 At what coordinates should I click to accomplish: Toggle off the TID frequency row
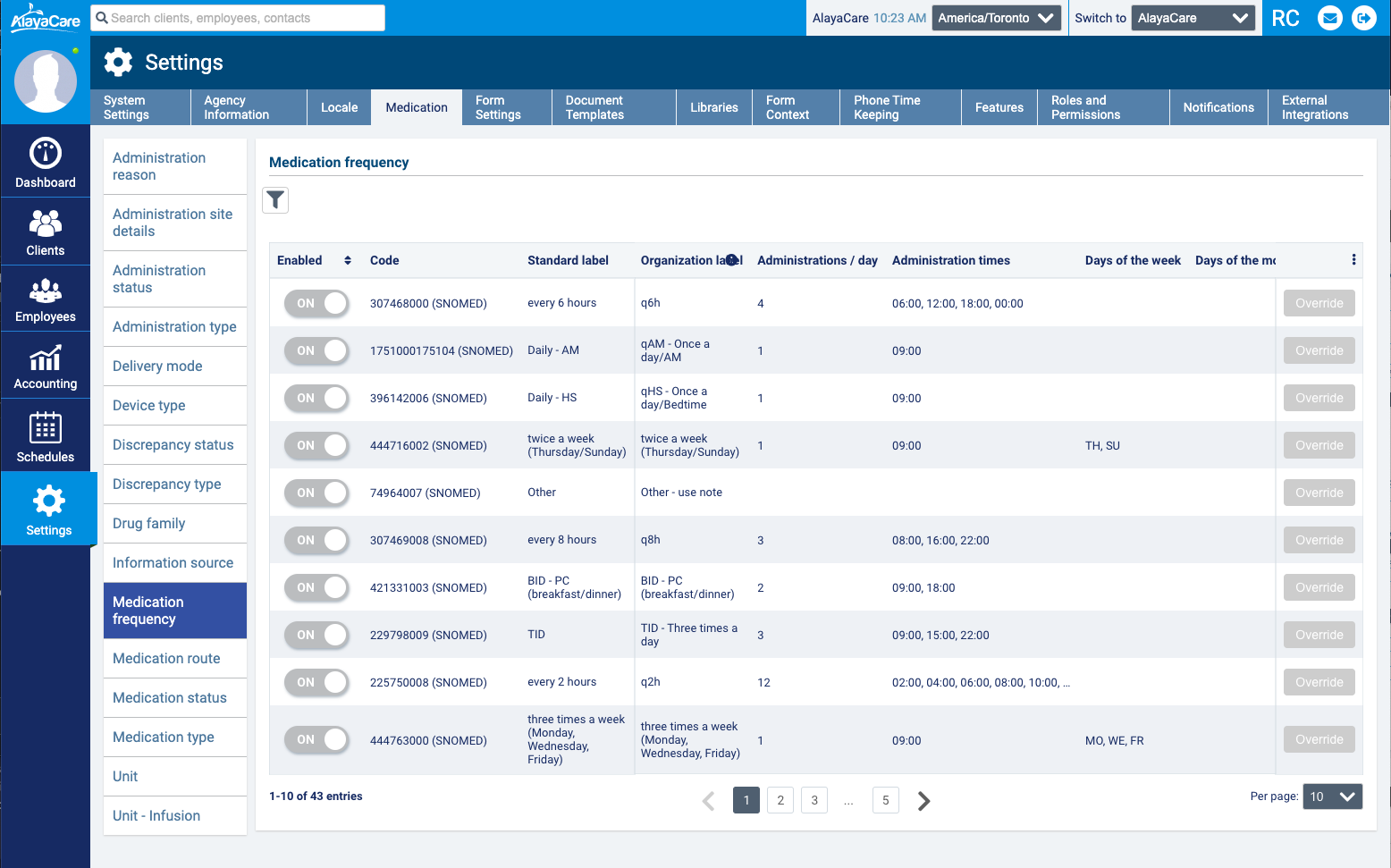(x=317, y=635)
